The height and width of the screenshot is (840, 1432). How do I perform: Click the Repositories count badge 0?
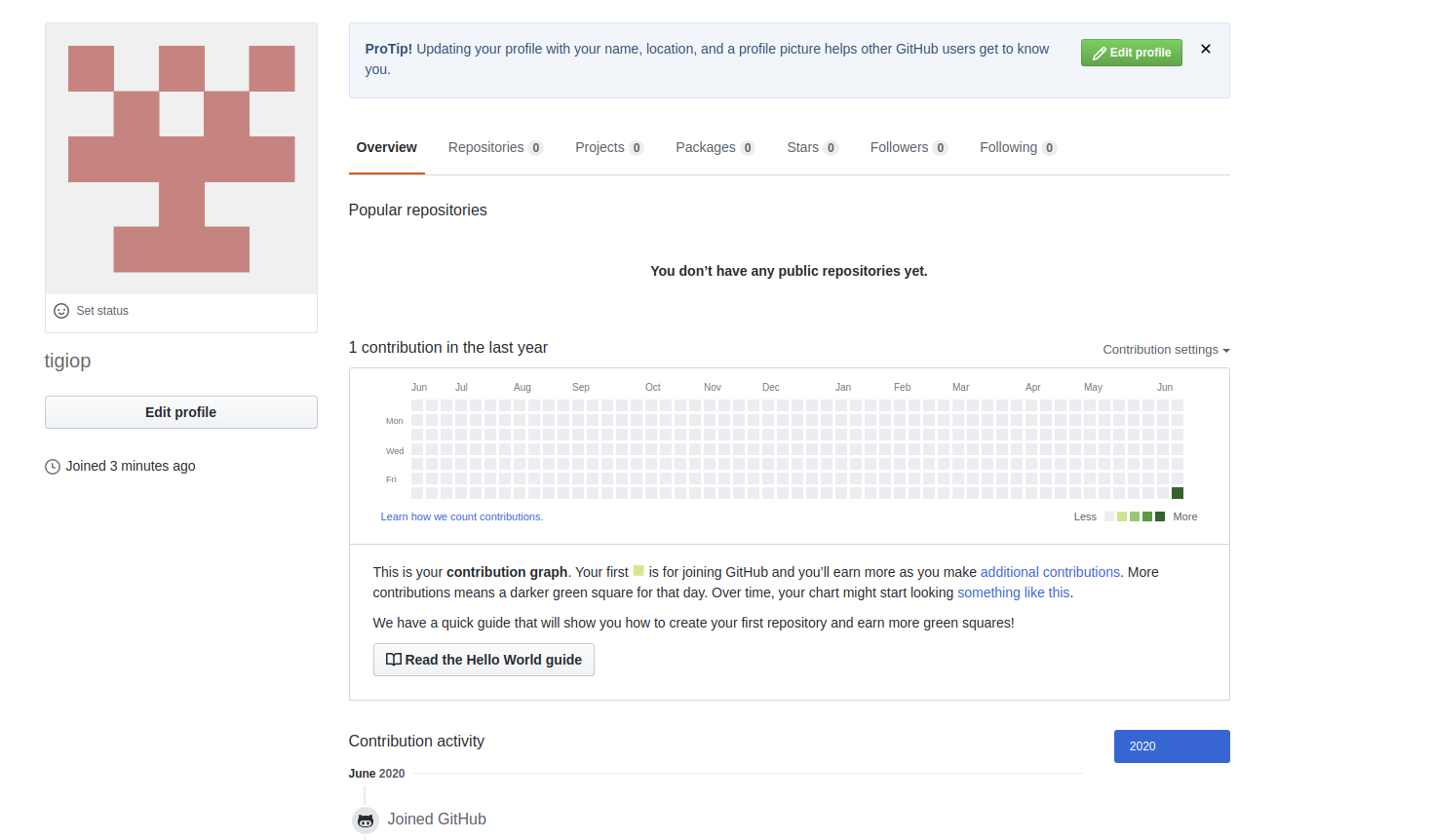(x=535, y=148)
